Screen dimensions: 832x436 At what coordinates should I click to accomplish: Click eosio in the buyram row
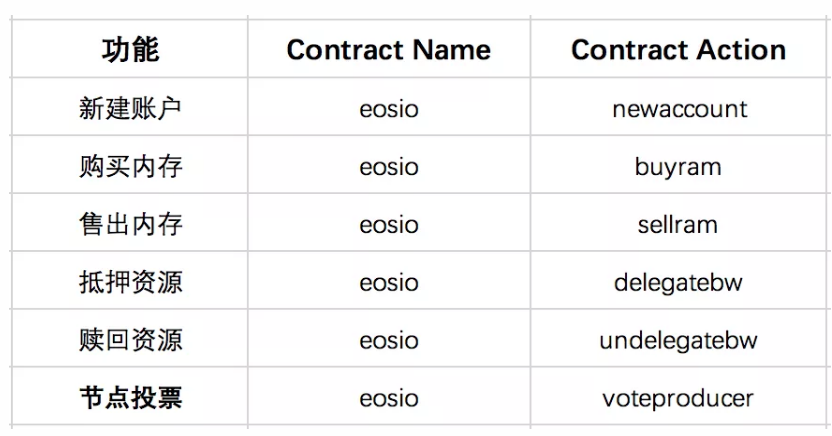click(389, 167)
